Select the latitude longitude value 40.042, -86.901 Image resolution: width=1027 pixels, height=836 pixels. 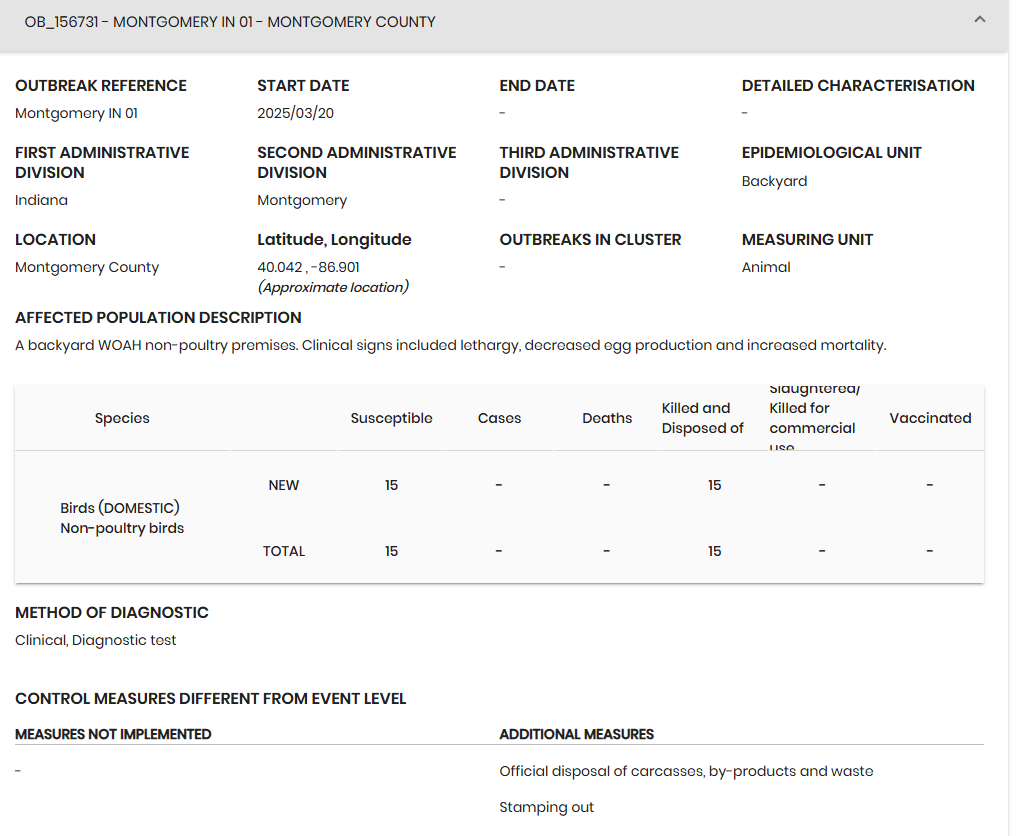tap(308, 267)
